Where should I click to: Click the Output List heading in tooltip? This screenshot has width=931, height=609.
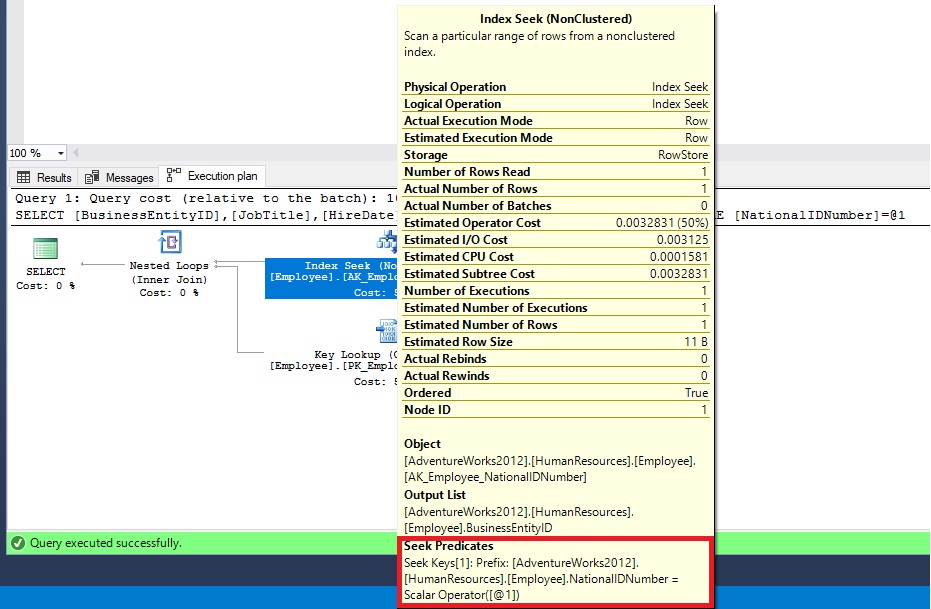point(436,495)
